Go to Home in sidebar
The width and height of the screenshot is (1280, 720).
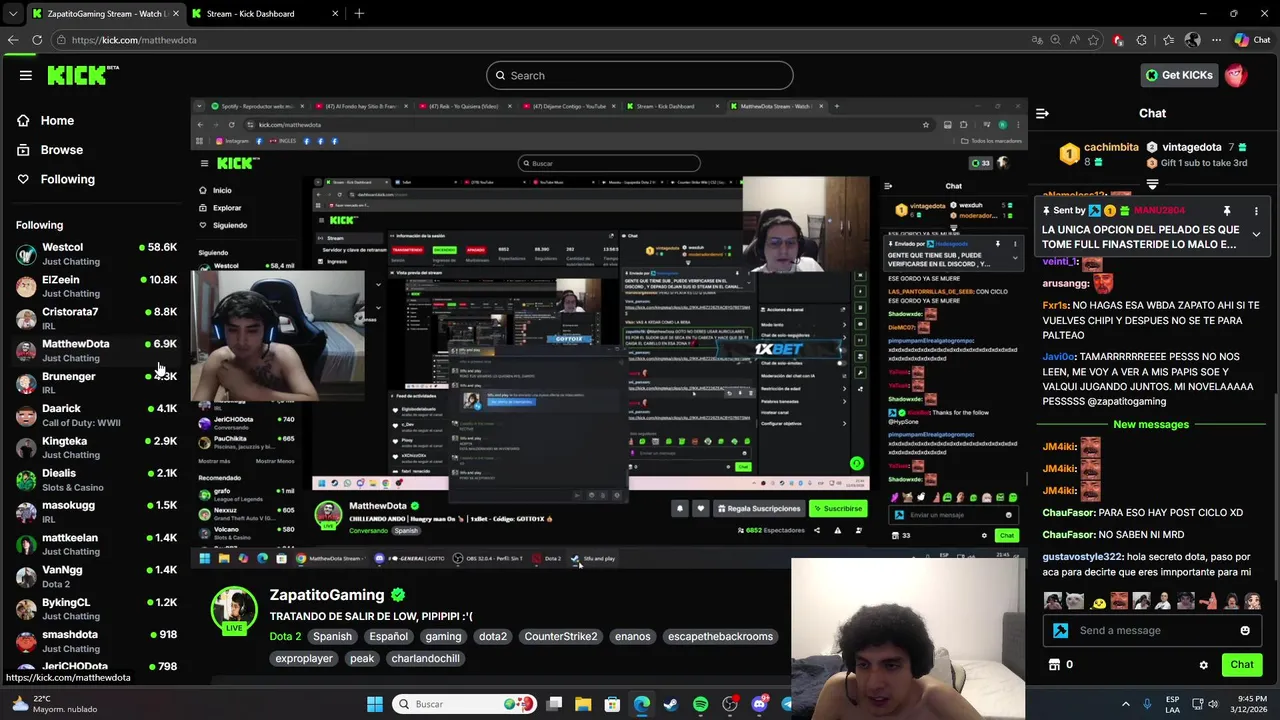(57, 120)
